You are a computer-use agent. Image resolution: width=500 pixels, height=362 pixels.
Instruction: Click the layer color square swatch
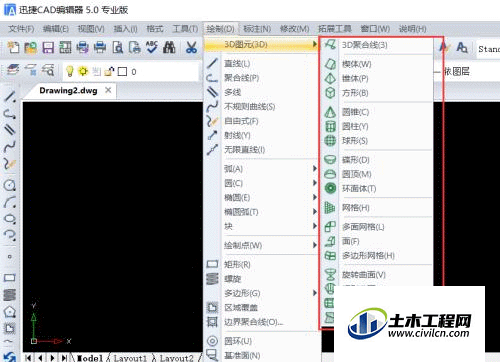(122, 71)
